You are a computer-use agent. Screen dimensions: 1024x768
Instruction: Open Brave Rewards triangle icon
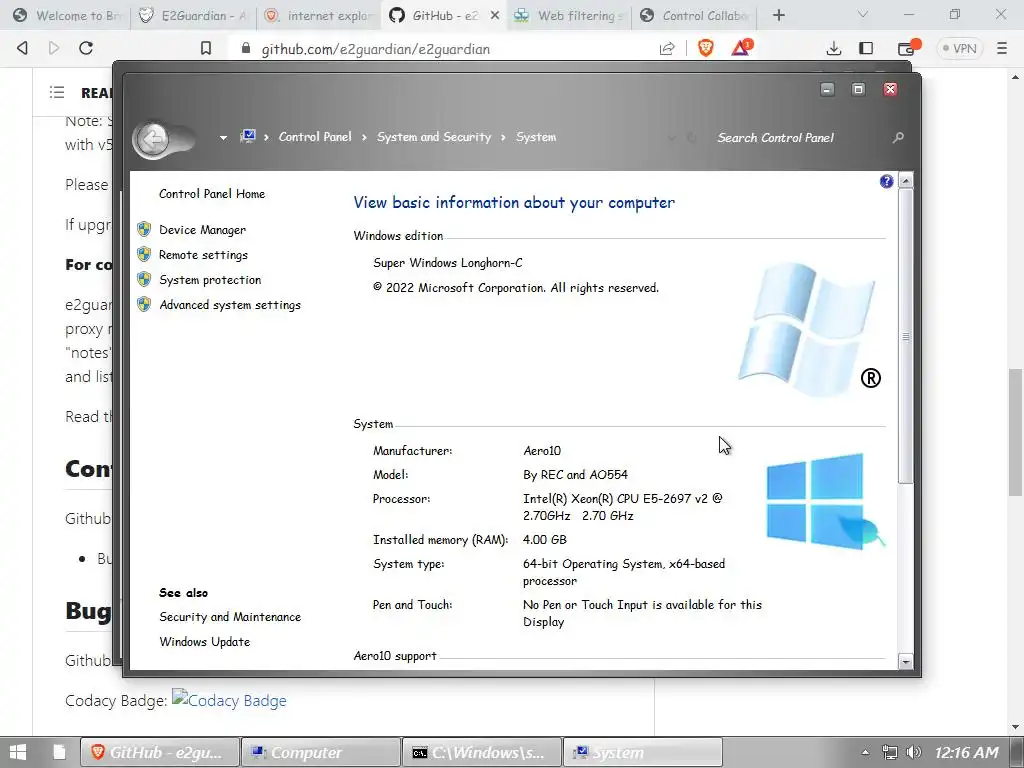[x=741, y=48]
